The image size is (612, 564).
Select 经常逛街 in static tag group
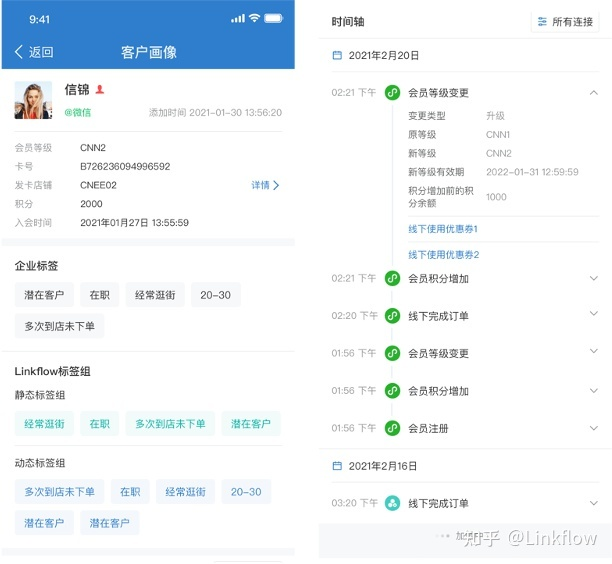[x=44, y=424]
